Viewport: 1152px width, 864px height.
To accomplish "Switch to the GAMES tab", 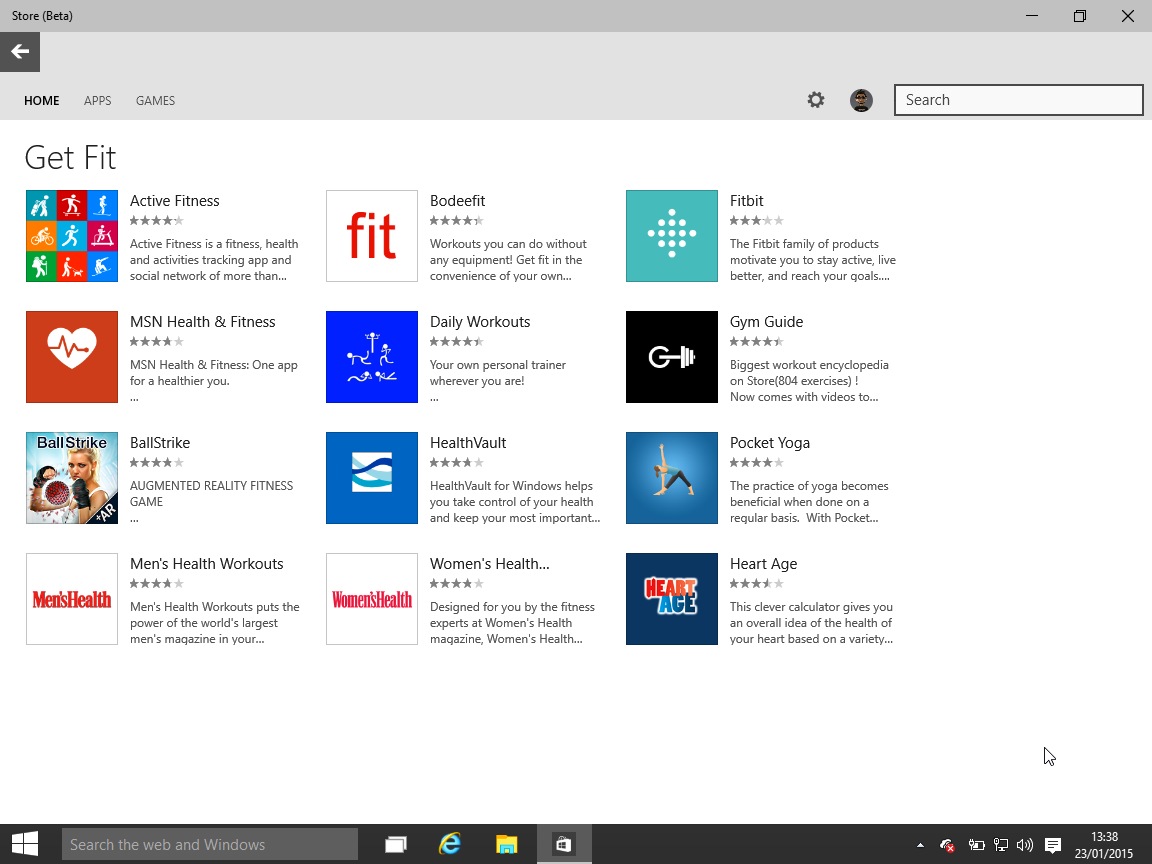I will click(155, 100).
